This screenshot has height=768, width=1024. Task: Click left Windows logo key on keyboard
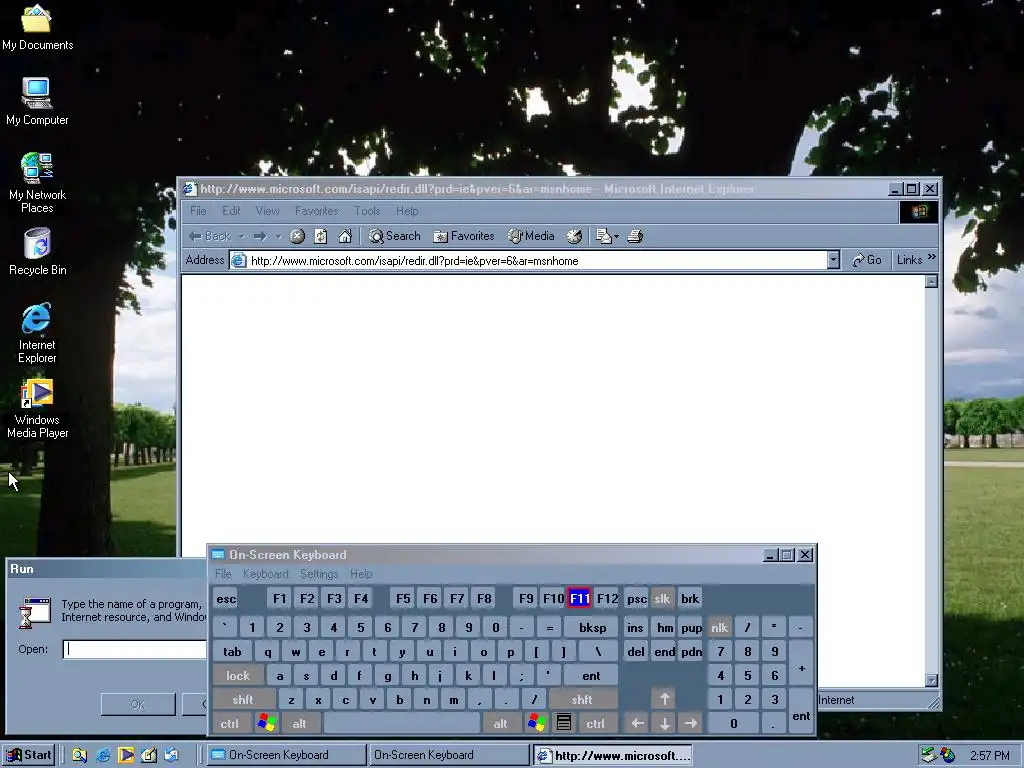[266, 724]
